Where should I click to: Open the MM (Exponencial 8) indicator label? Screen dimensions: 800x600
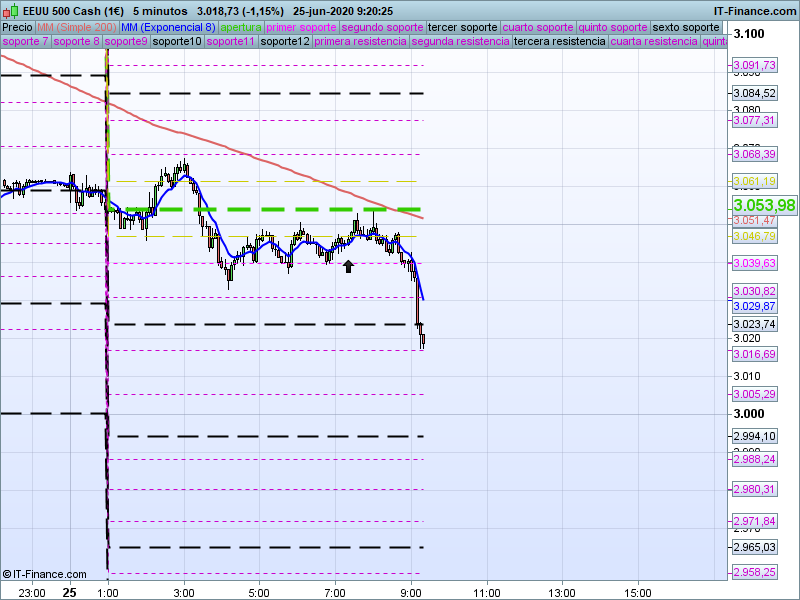point(168,27)
